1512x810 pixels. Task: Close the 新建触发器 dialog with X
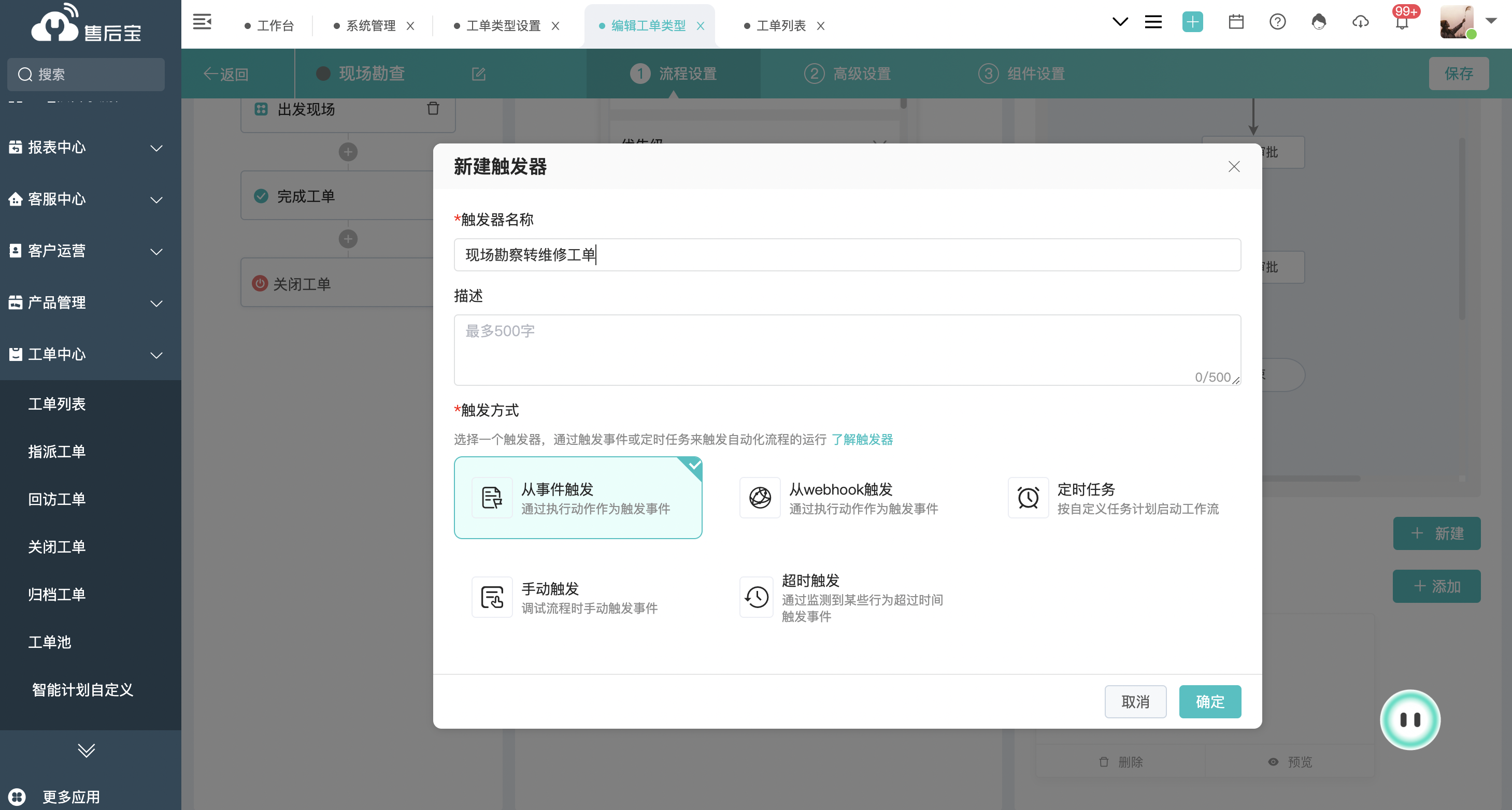[1234, 167]
